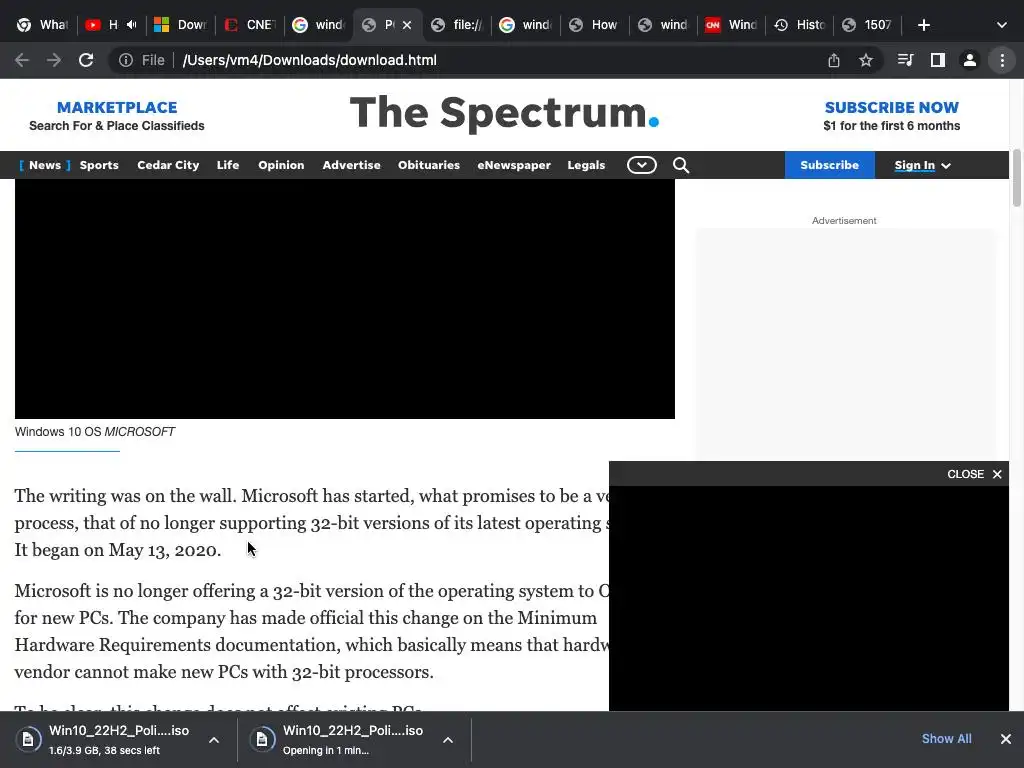Open the Advertise section

(351, 165)
